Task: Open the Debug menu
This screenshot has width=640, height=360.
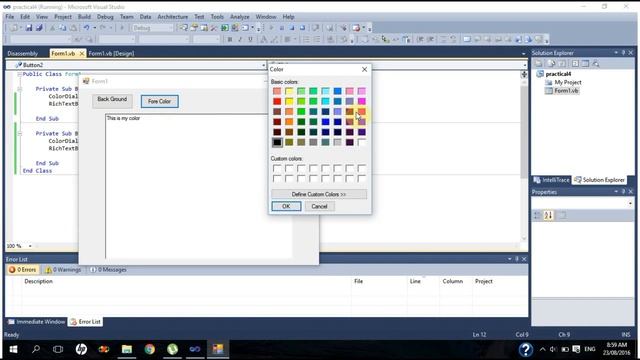Action: (105, 17)
